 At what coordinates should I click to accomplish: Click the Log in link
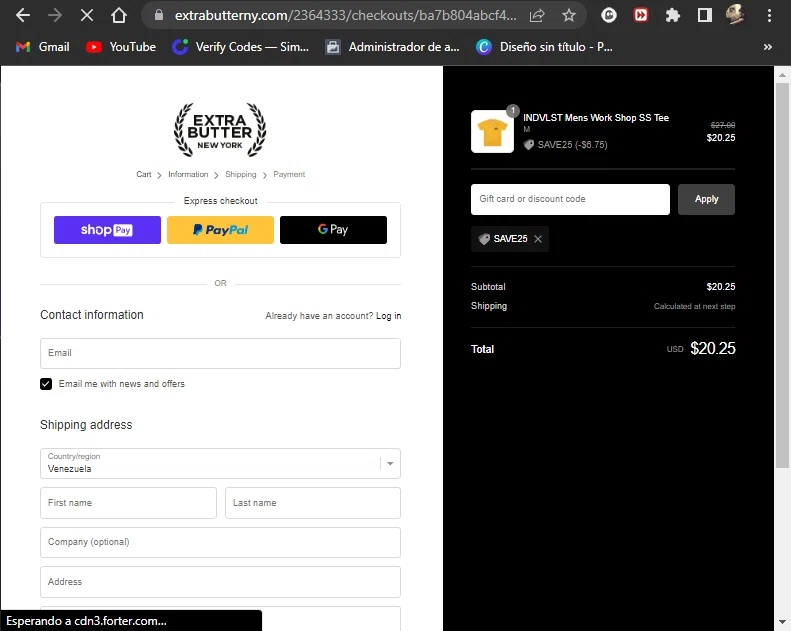click(388, 316)
